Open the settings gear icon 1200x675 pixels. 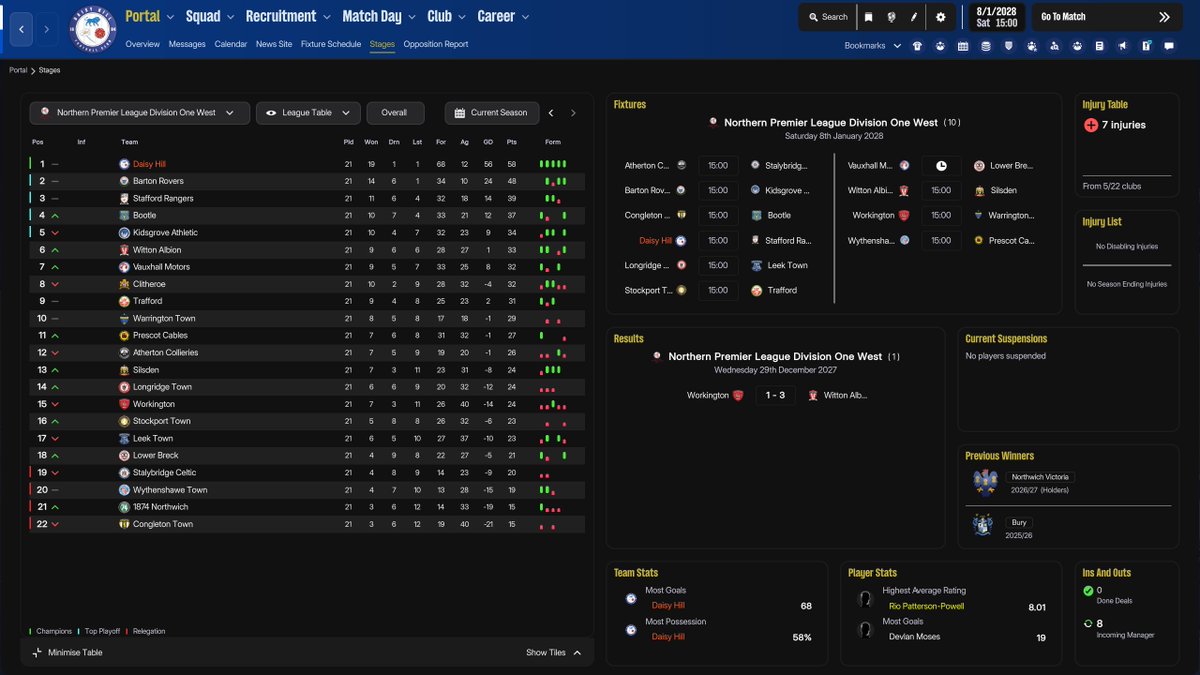(x=940, y=17)
